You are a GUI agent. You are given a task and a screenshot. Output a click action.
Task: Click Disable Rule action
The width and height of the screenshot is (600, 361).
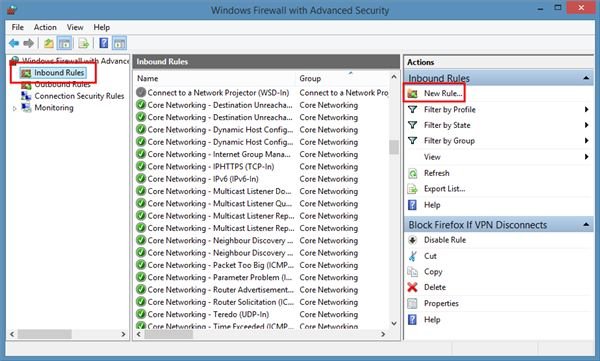pos(445,240)
